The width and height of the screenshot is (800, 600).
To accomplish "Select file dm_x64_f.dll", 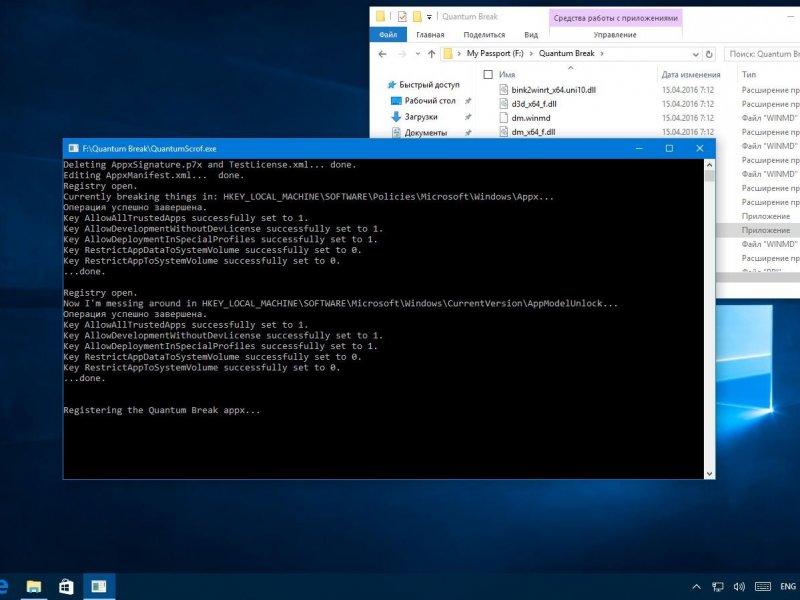I will [533, 132].
